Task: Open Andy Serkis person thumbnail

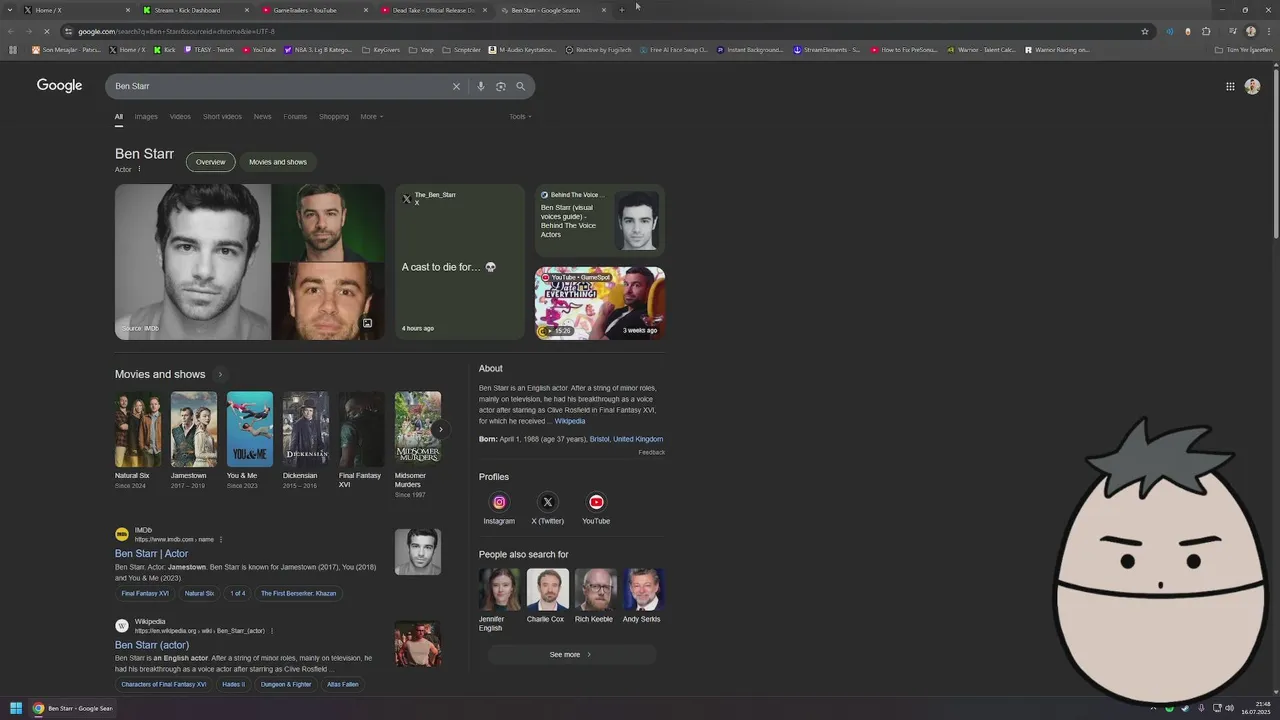Action: (642, 589)
